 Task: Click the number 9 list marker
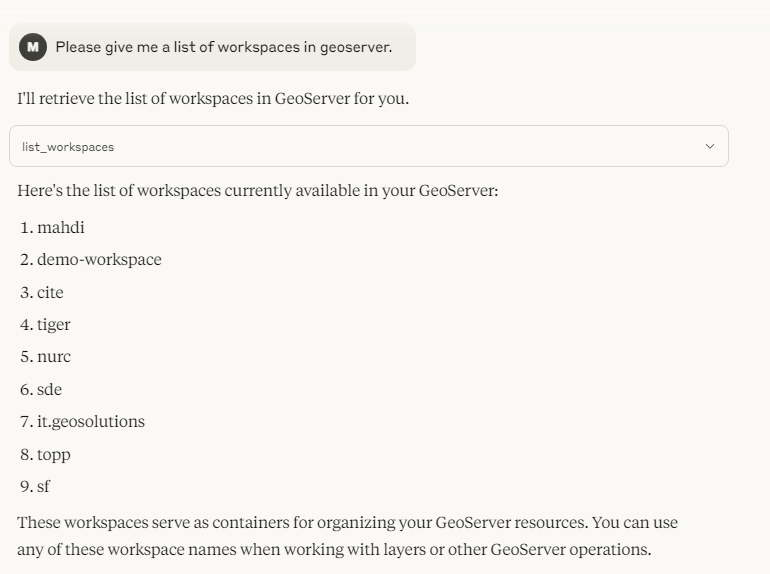coord(27,486)
